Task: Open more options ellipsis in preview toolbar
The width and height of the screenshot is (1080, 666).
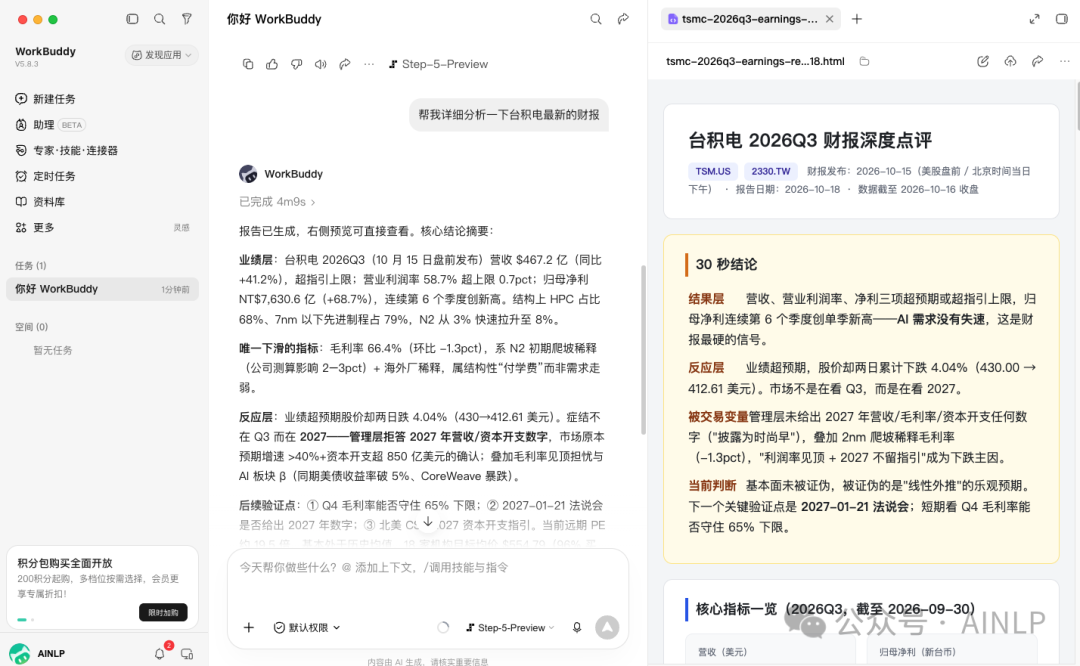Action: (x=1065, y=61)
